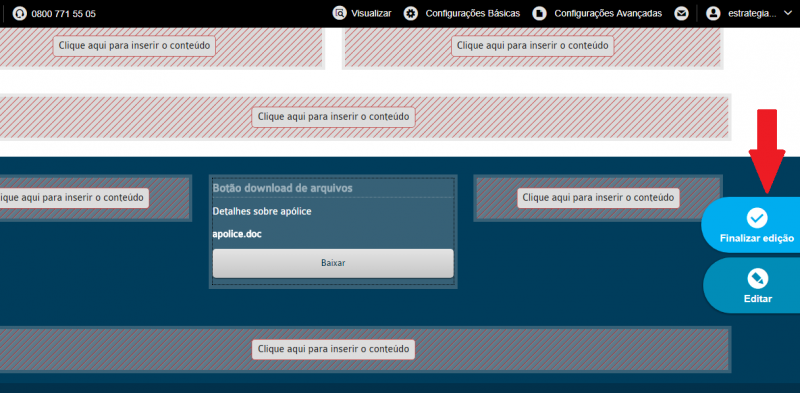This screenshot has width=800, height=393.
Task: Insert content in the footer-right column placeholder
Action: click(598, 198)
